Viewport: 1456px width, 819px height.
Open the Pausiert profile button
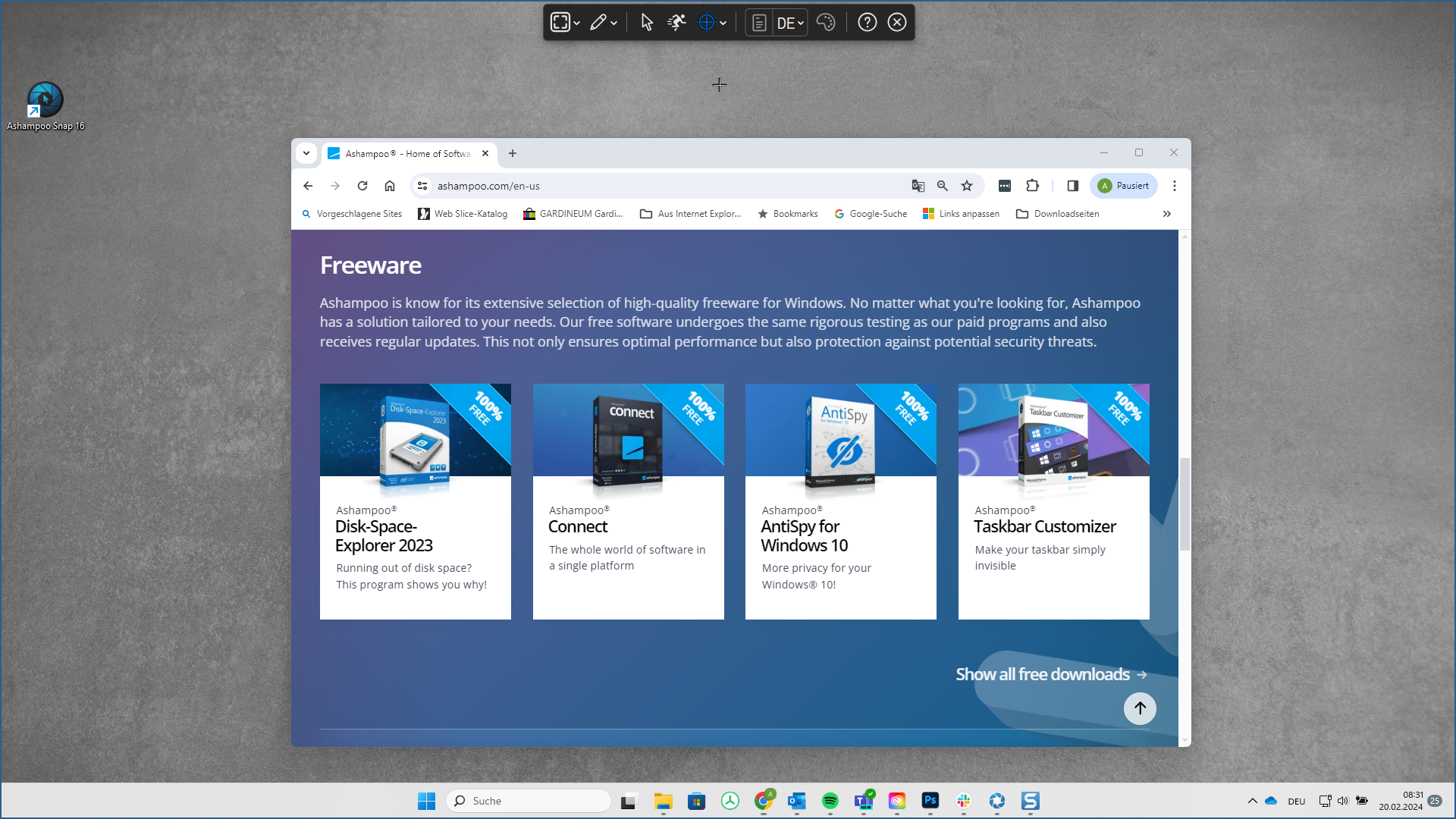click(x=1124, y=186)
